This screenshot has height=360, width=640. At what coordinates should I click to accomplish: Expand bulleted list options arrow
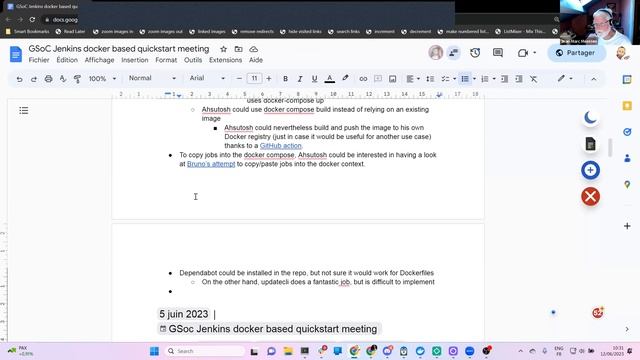tap(474, 79)
